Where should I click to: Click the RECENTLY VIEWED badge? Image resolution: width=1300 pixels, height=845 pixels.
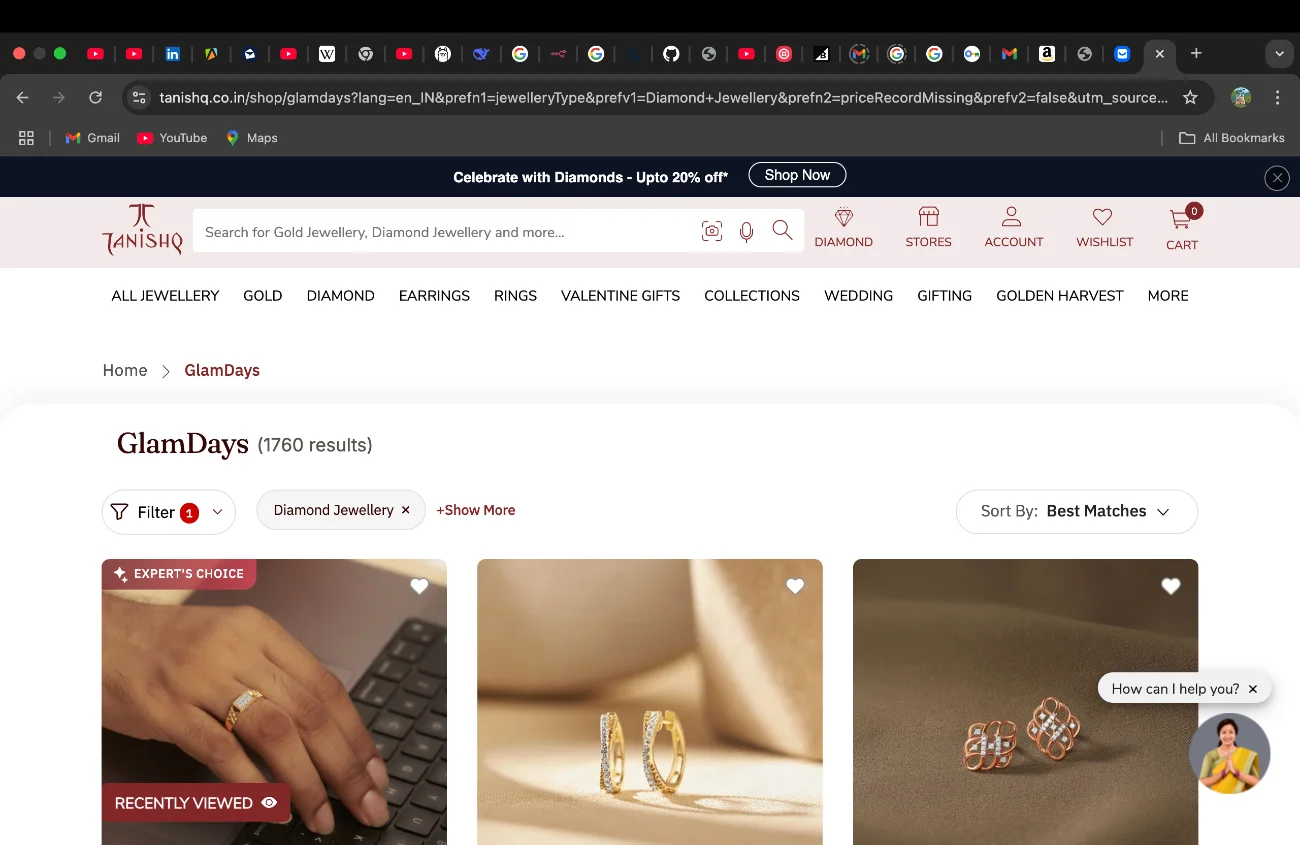point(196,803)
